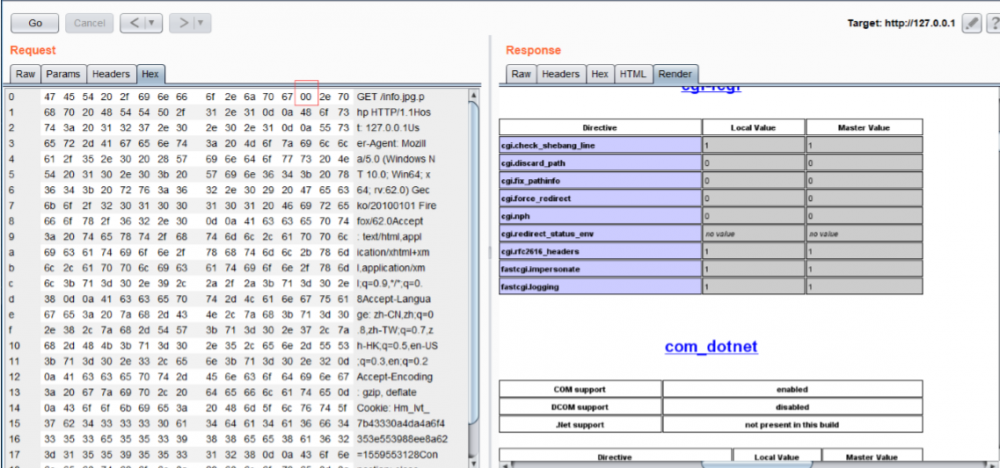This screenshot has width=1000, height=468.
Task: Click the Local Value column header
Action: coord(753,127)
